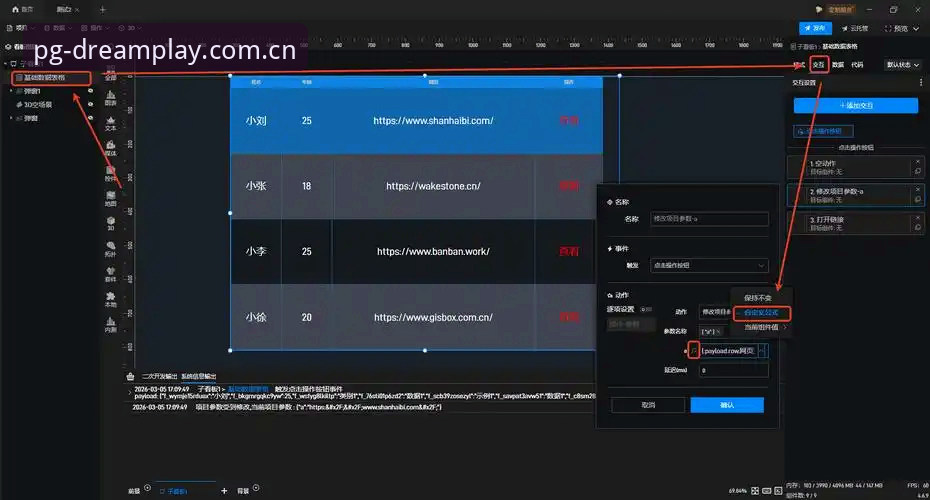Click the 确认 confirm button
Screen dimensions: 930x500
(x=727, y=405)
